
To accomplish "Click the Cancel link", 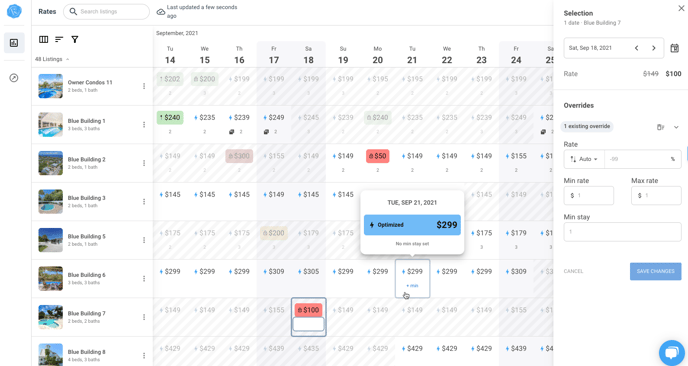I will (x=573, y=271).
